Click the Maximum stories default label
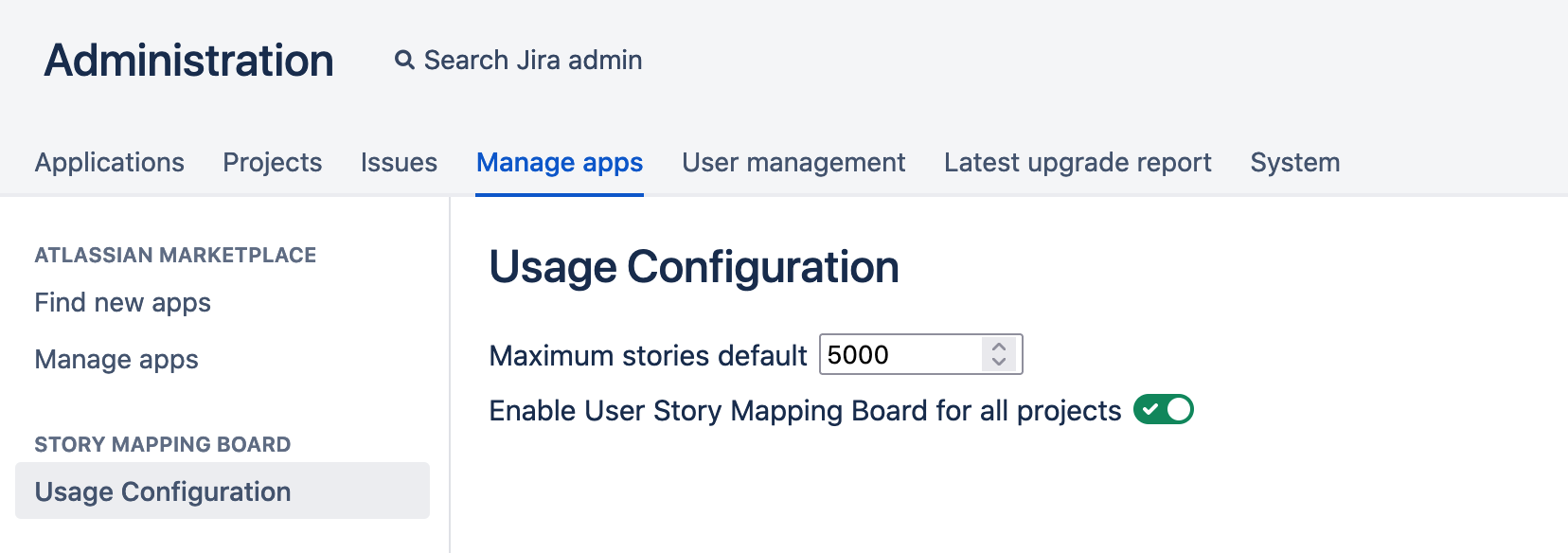 (x=648, y=356)
